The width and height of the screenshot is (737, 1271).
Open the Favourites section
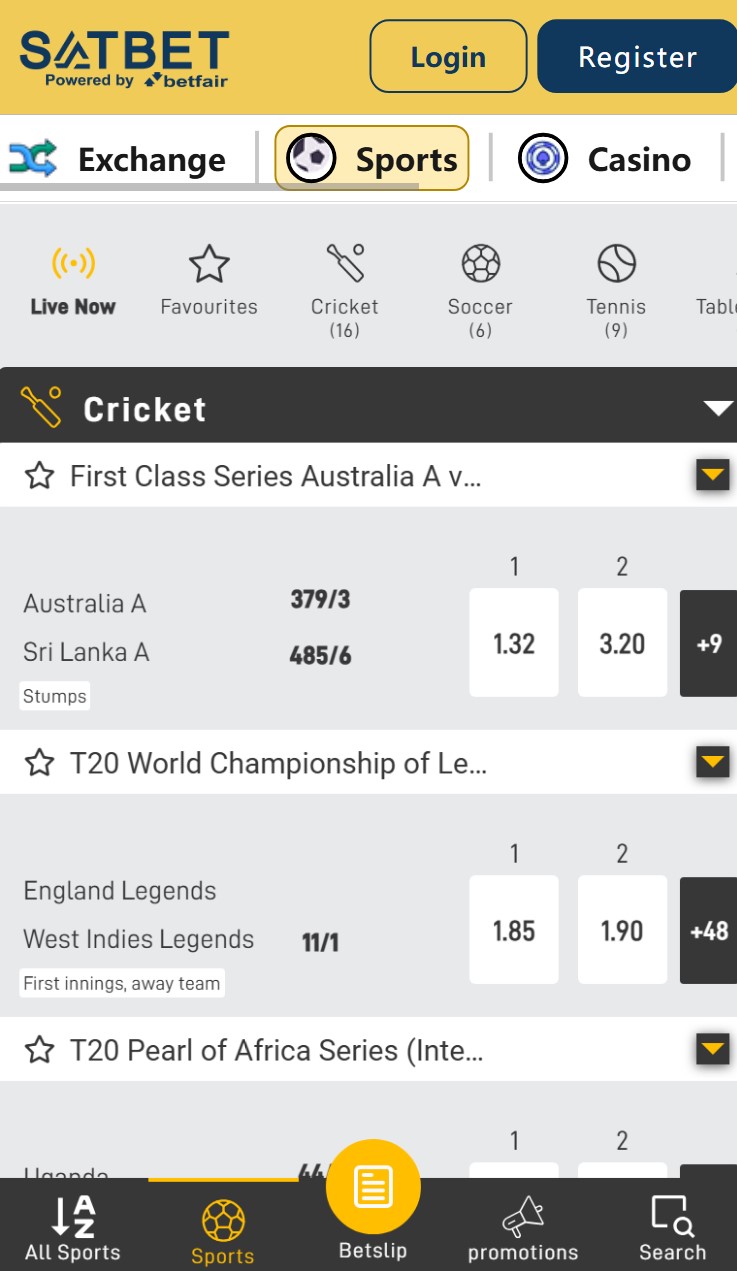(x=209, y=278)
